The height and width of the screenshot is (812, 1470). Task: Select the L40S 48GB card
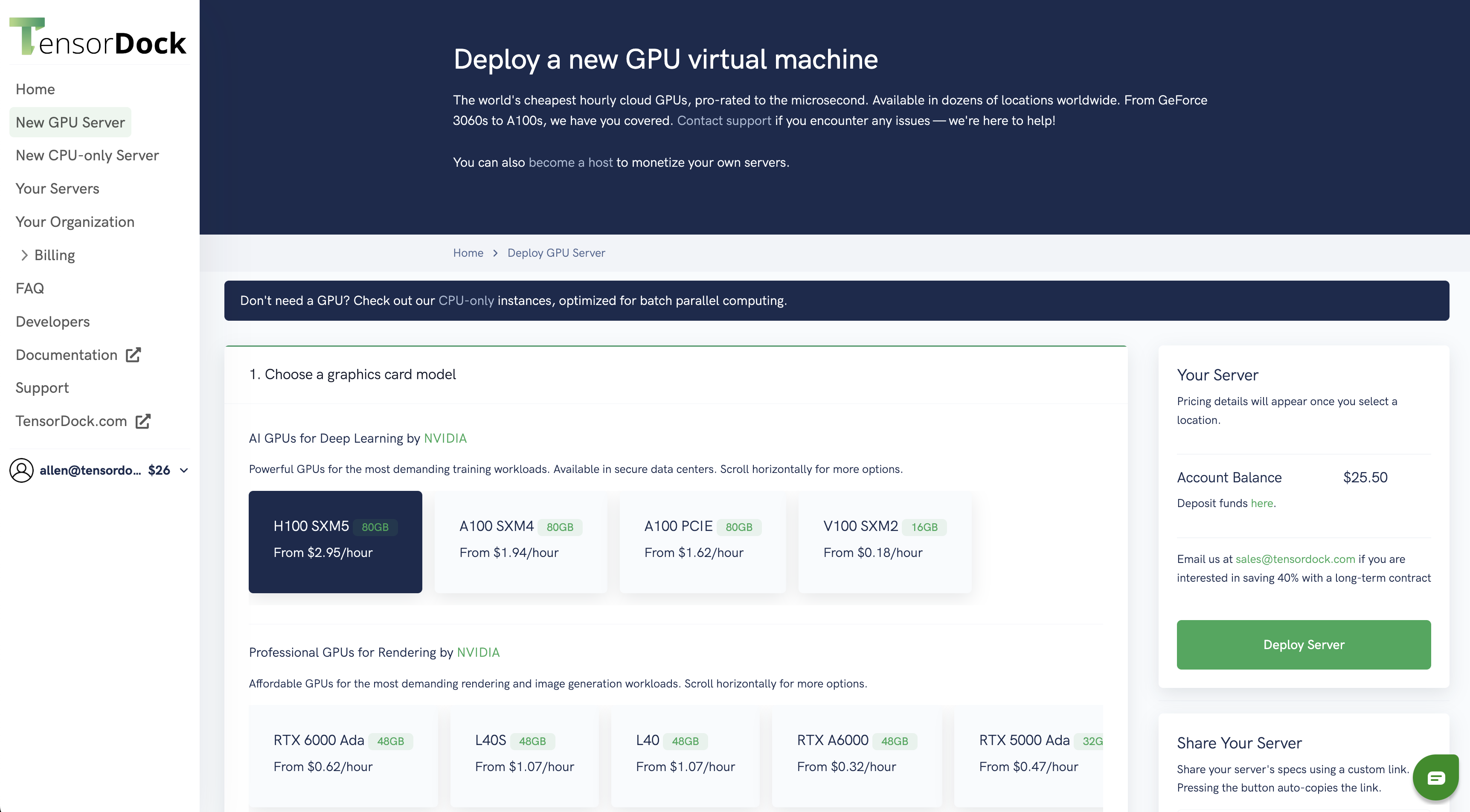point(524,756)
